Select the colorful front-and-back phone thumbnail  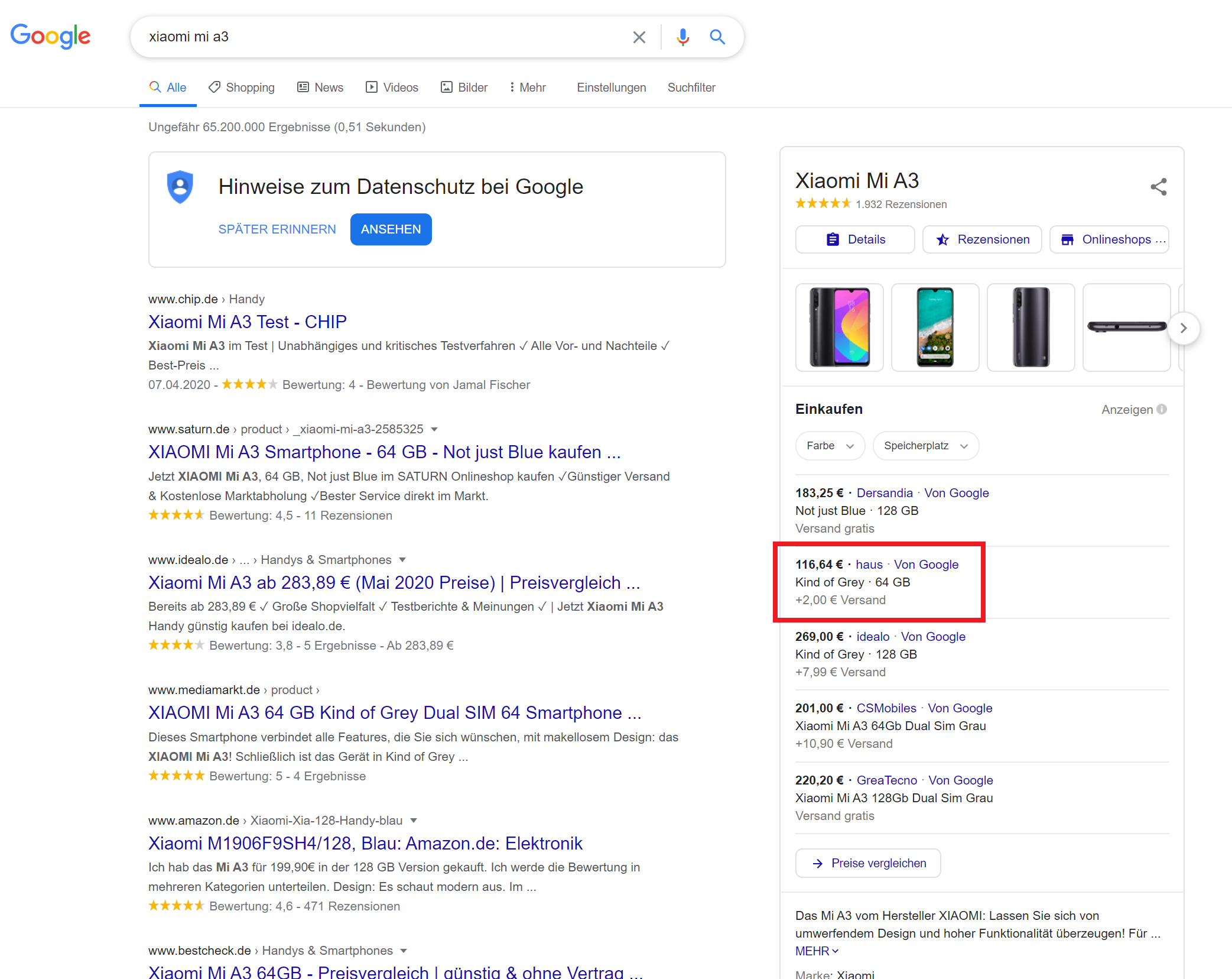[x=840, y=328]
